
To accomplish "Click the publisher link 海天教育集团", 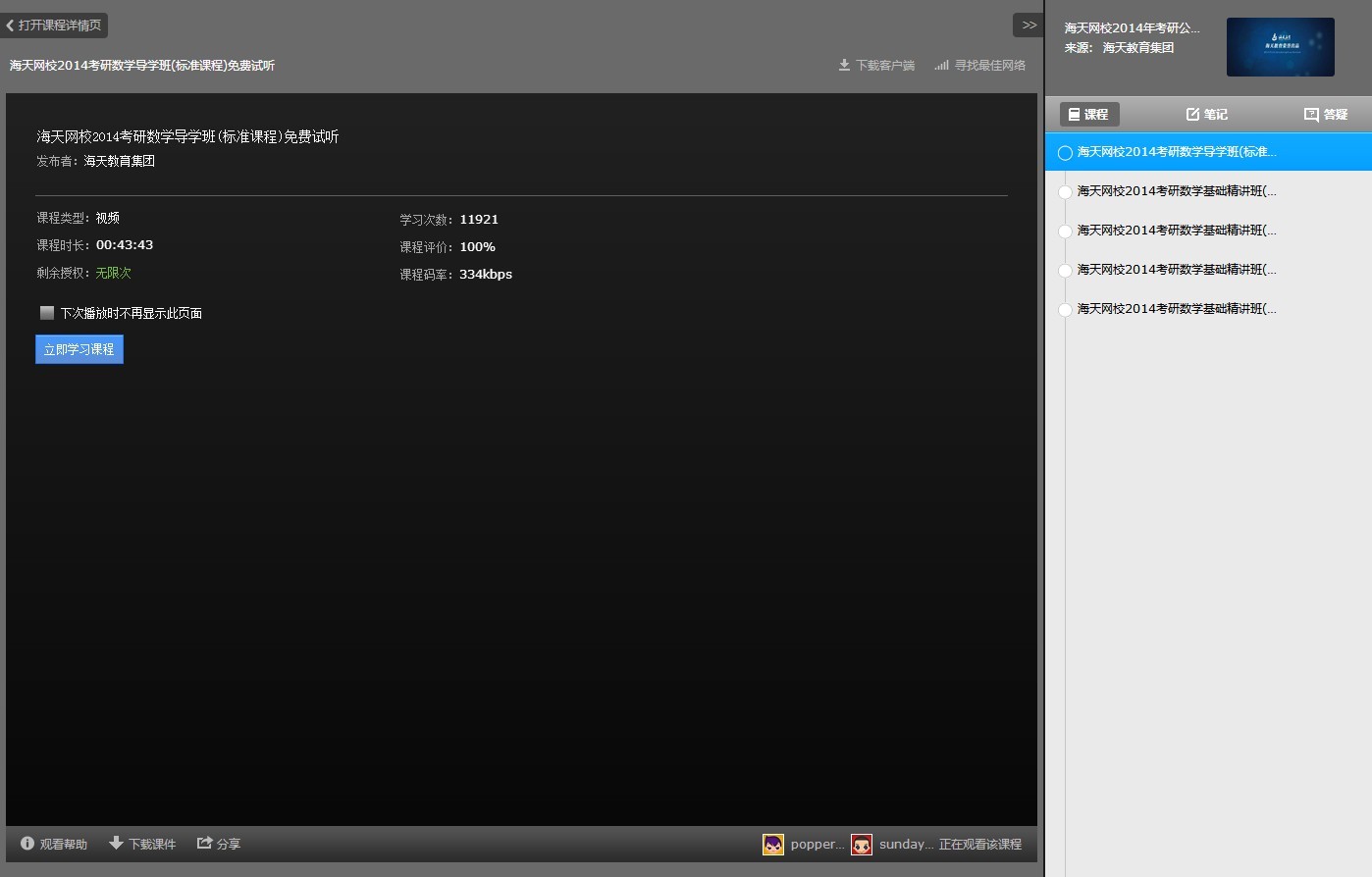I will [x=119, y=161].
